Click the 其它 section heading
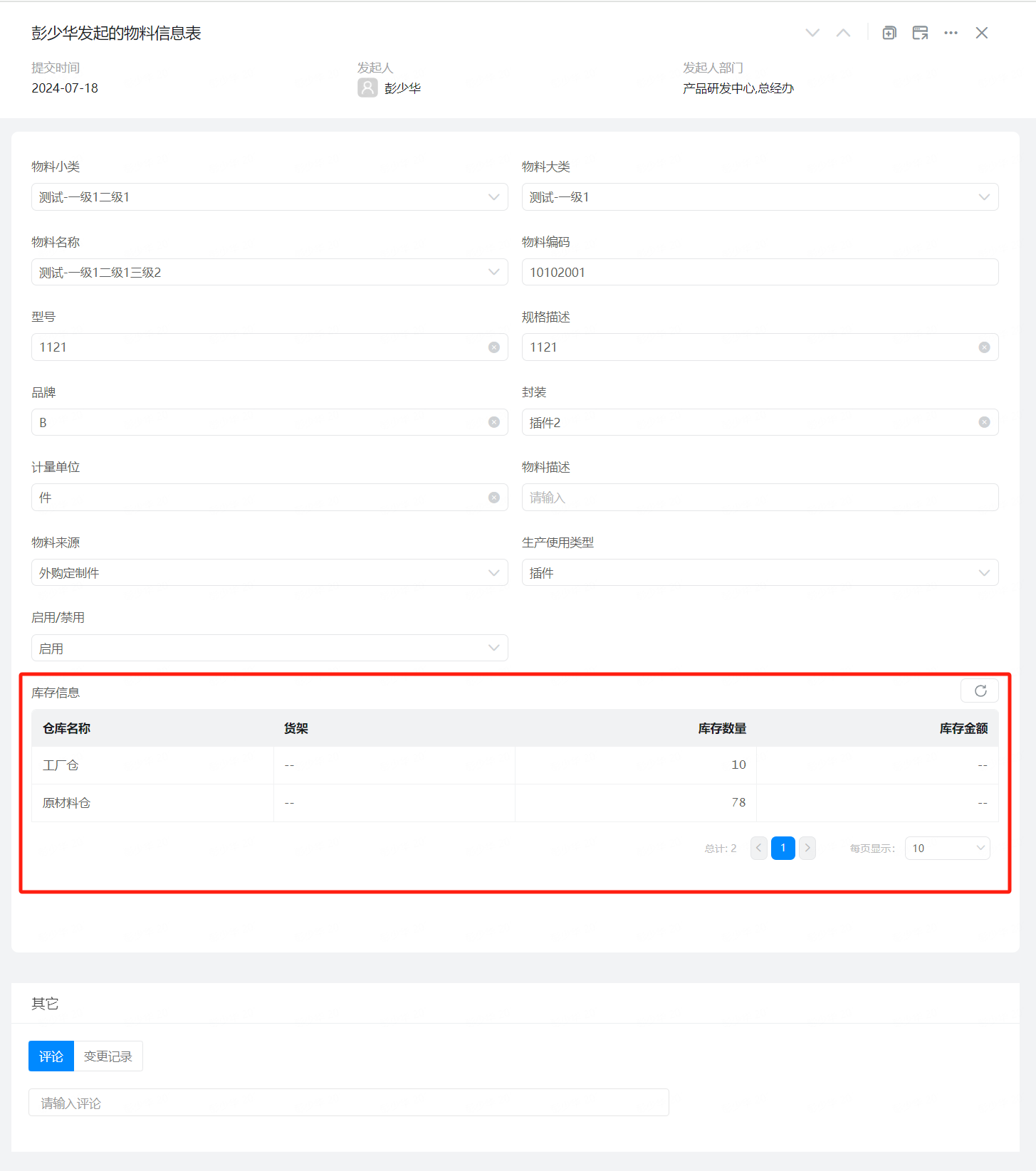1036x1171 pixels. pyautogui.click(x=45, y=1003)
